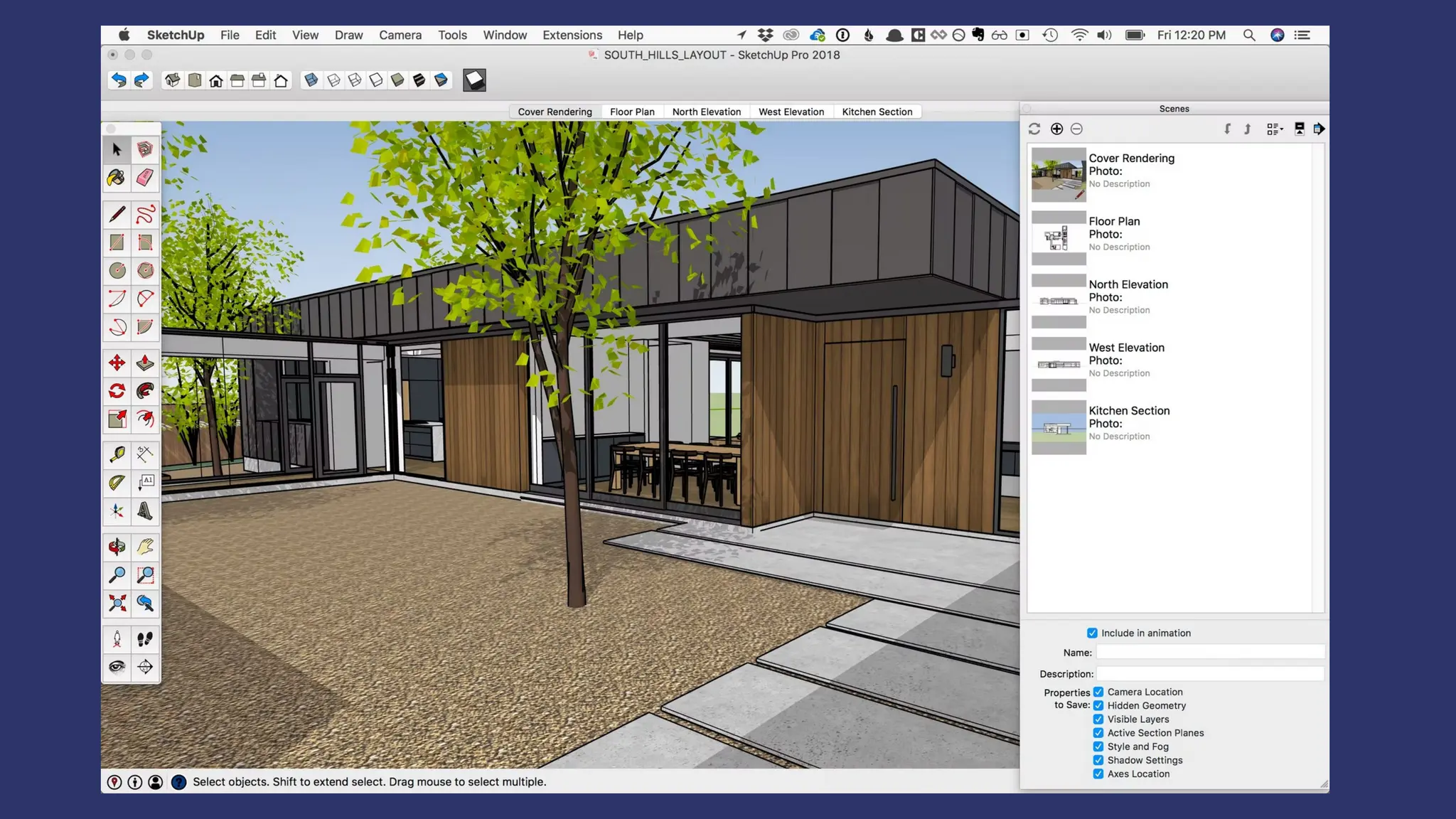The image size is (1456, 819).
Task: Collapse the scene details section
Action: (x=1299, y=129)
